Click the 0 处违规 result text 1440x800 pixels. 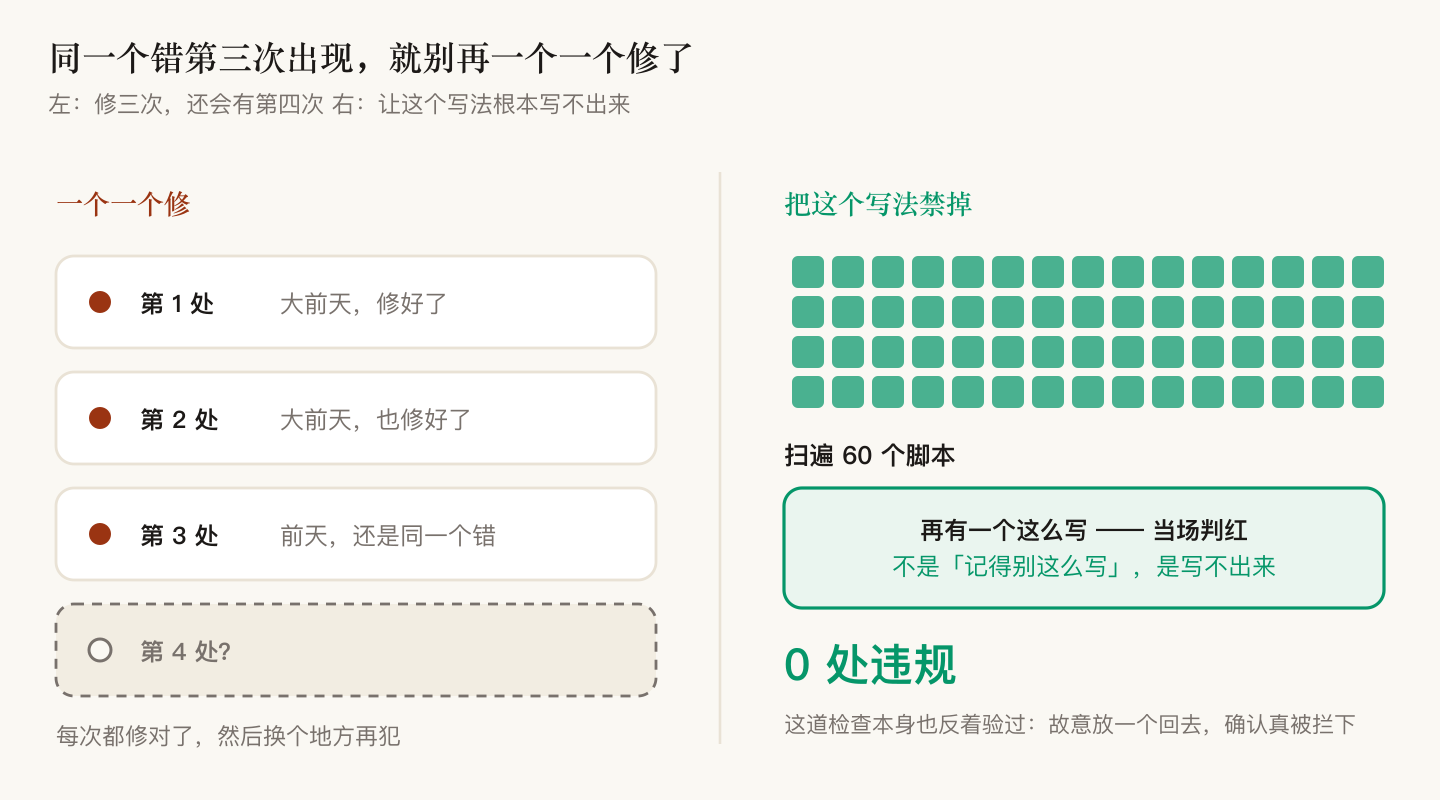pyautogui.click(x=870, y=665)
